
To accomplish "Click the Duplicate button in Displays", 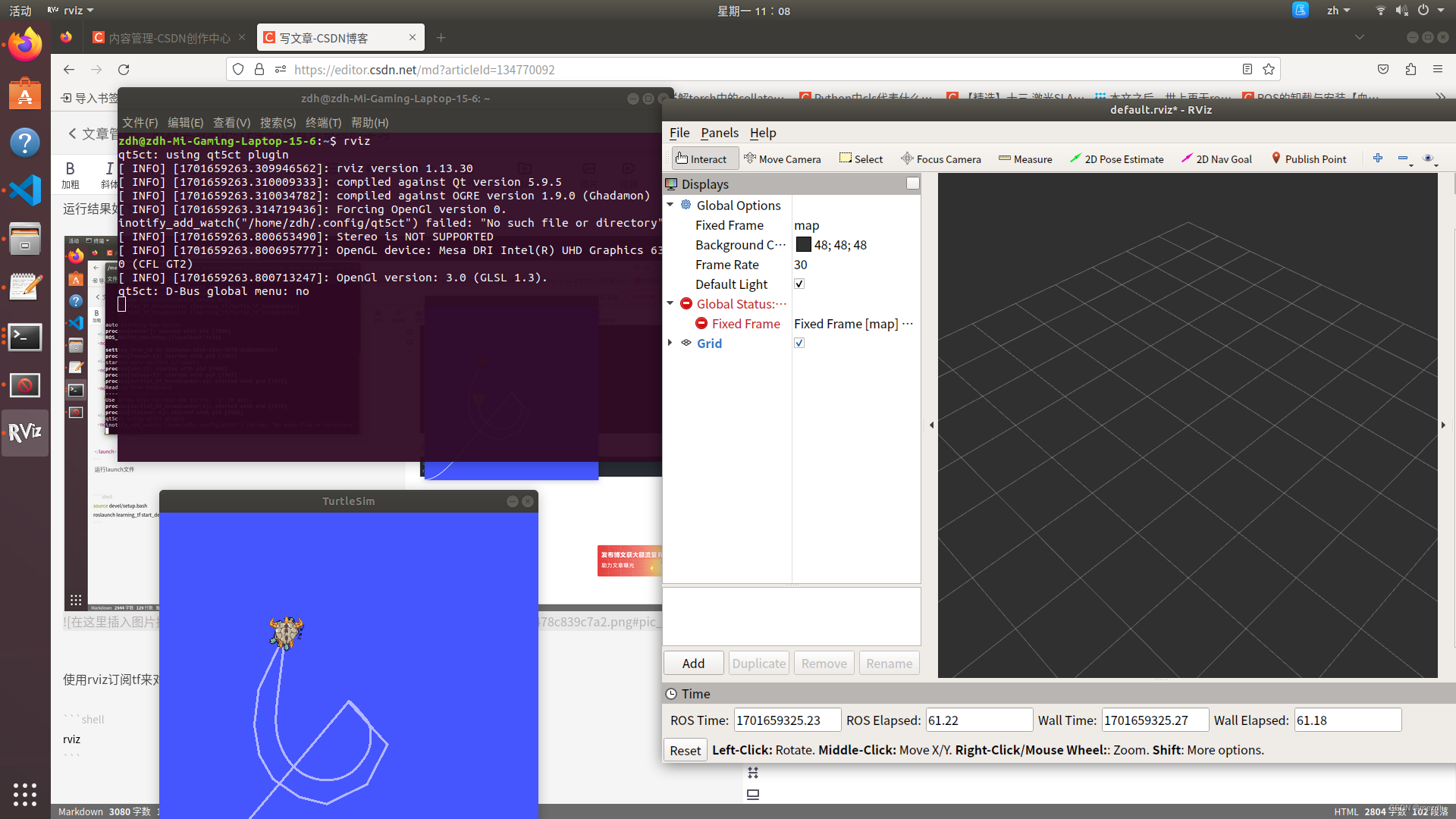I will click(x=758, y=663).
